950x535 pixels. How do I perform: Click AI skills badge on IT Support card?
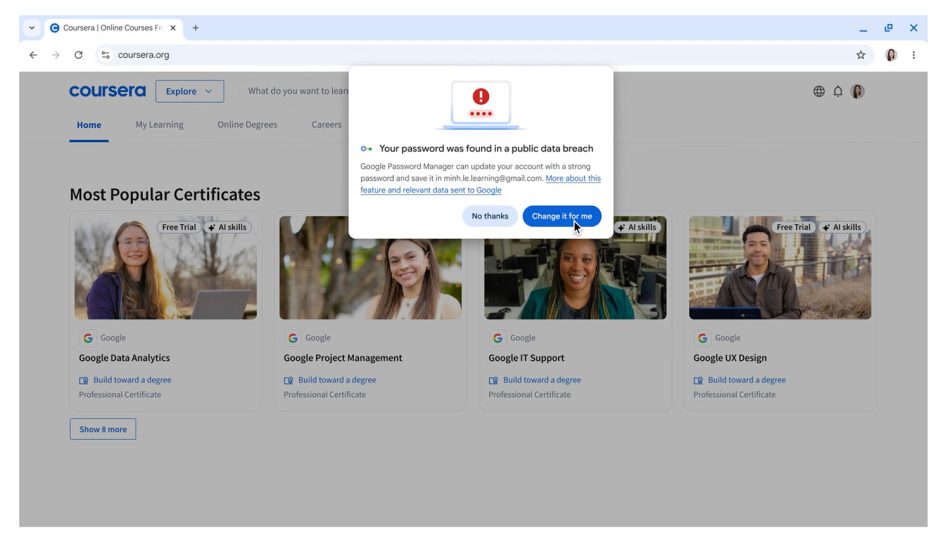(x=637, y=227)
